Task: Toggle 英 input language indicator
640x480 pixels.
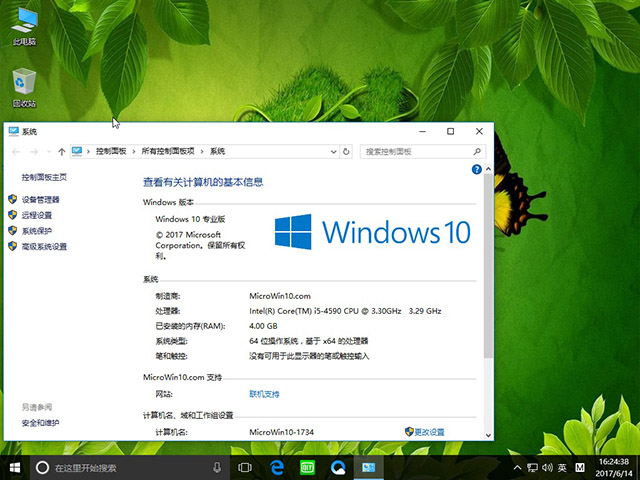Action: (562, 468)
